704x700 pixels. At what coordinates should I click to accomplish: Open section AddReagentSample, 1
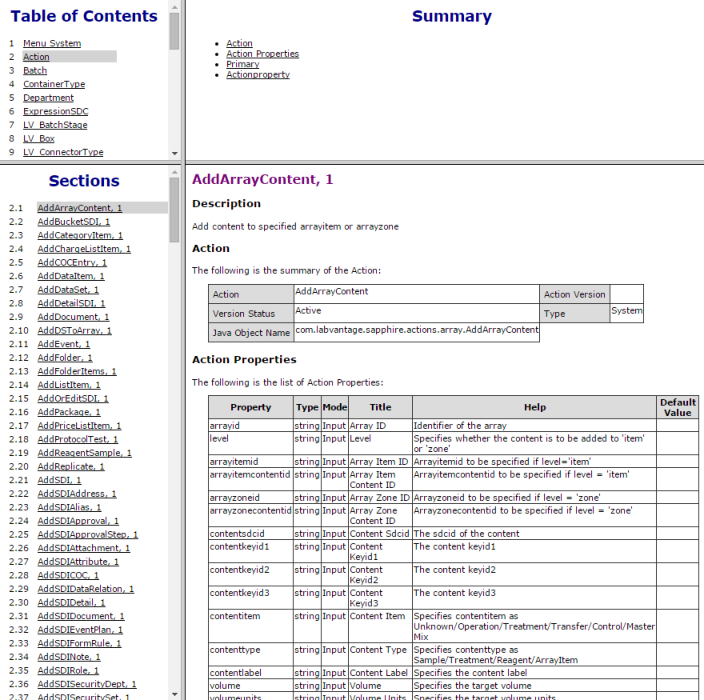tap(84, 453)
